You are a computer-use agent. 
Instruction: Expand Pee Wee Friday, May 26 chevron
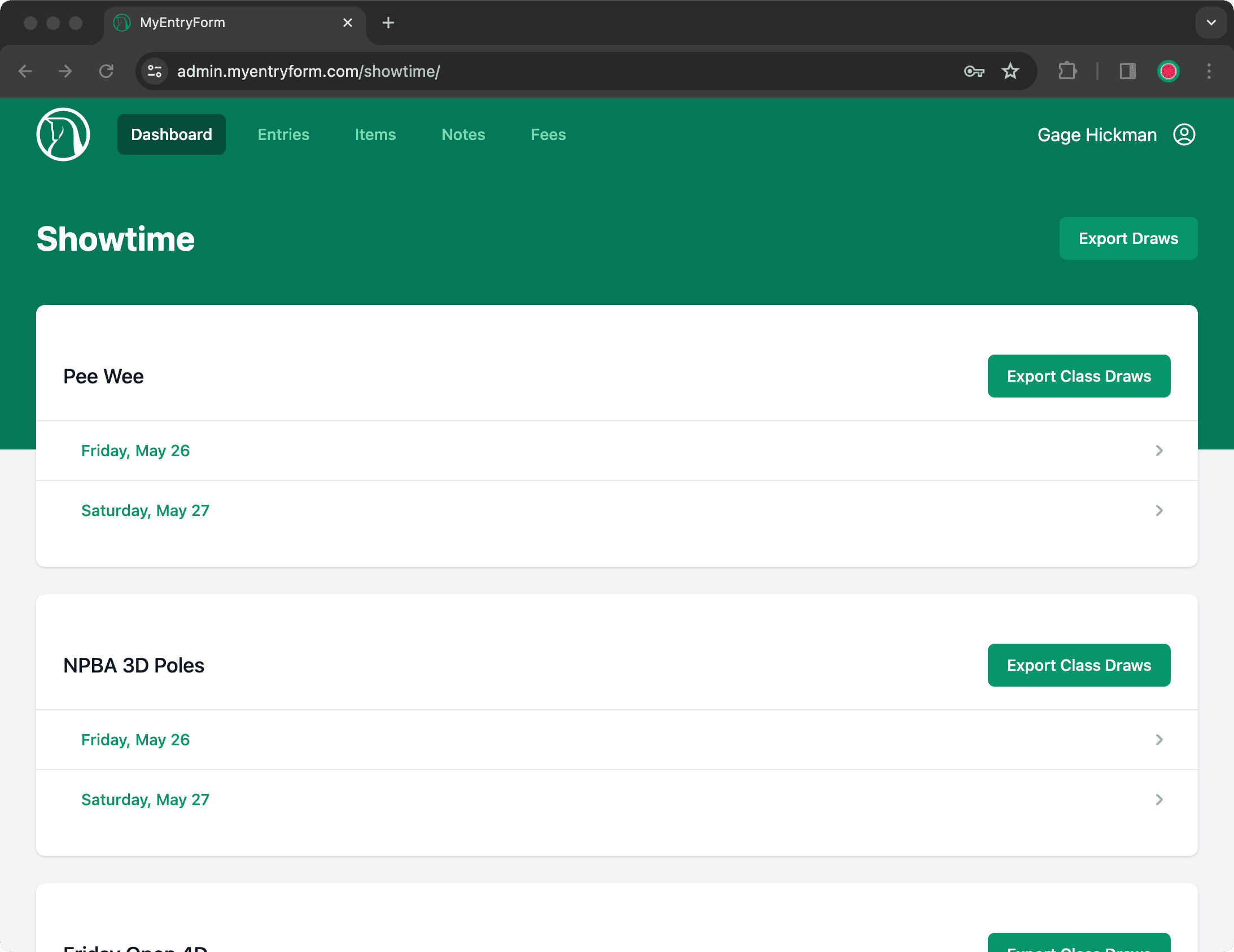tap(1159, 451)
